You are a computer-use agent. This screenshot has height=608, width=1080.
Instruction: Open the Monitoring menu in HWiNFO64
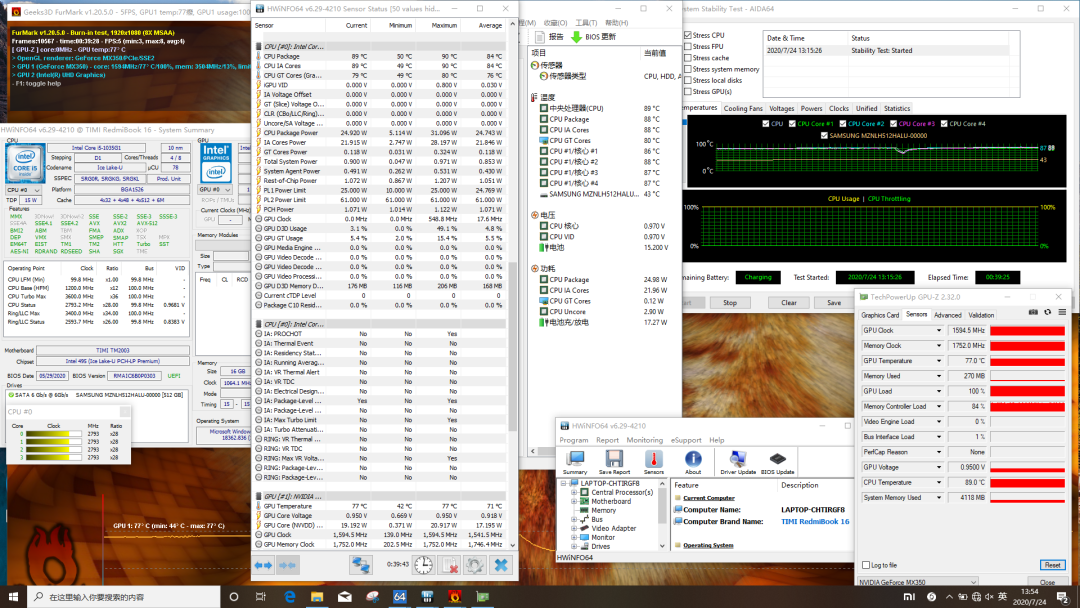[x=645, y=440]
